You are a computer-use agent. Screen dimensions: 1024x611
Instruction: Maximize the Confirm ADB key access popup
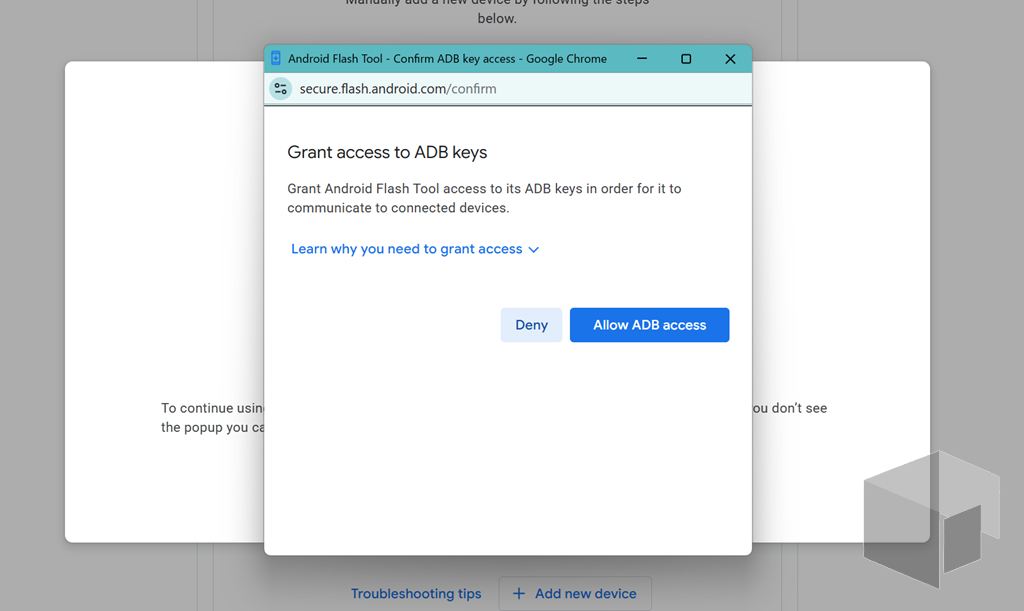pos(686,59)
